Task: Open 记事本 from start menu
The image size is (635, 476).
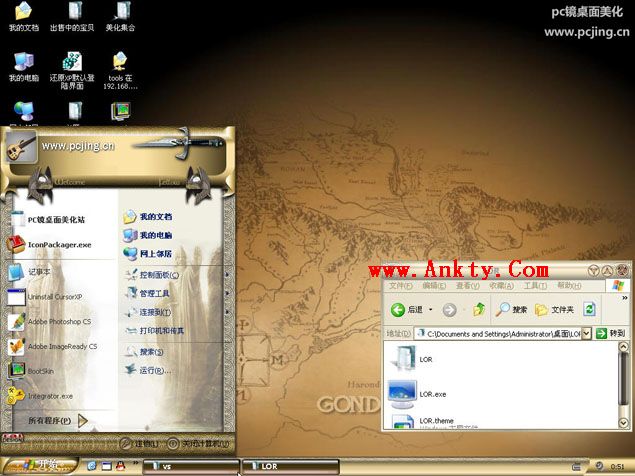Action: [29, 272]
